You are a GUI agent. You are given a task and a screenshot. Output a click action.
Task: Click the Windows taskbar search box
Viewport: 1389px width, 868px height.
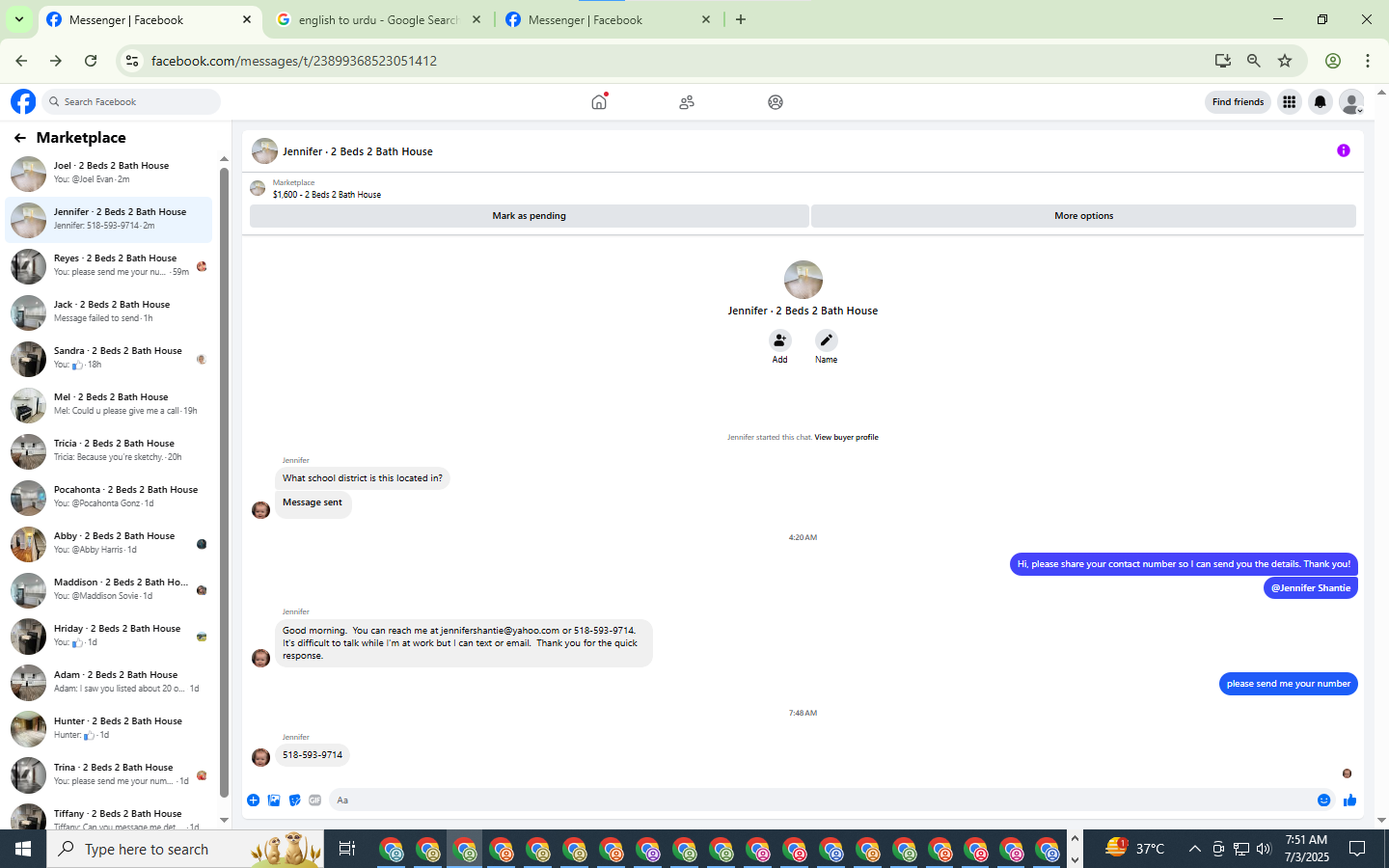tap(186, 849)
